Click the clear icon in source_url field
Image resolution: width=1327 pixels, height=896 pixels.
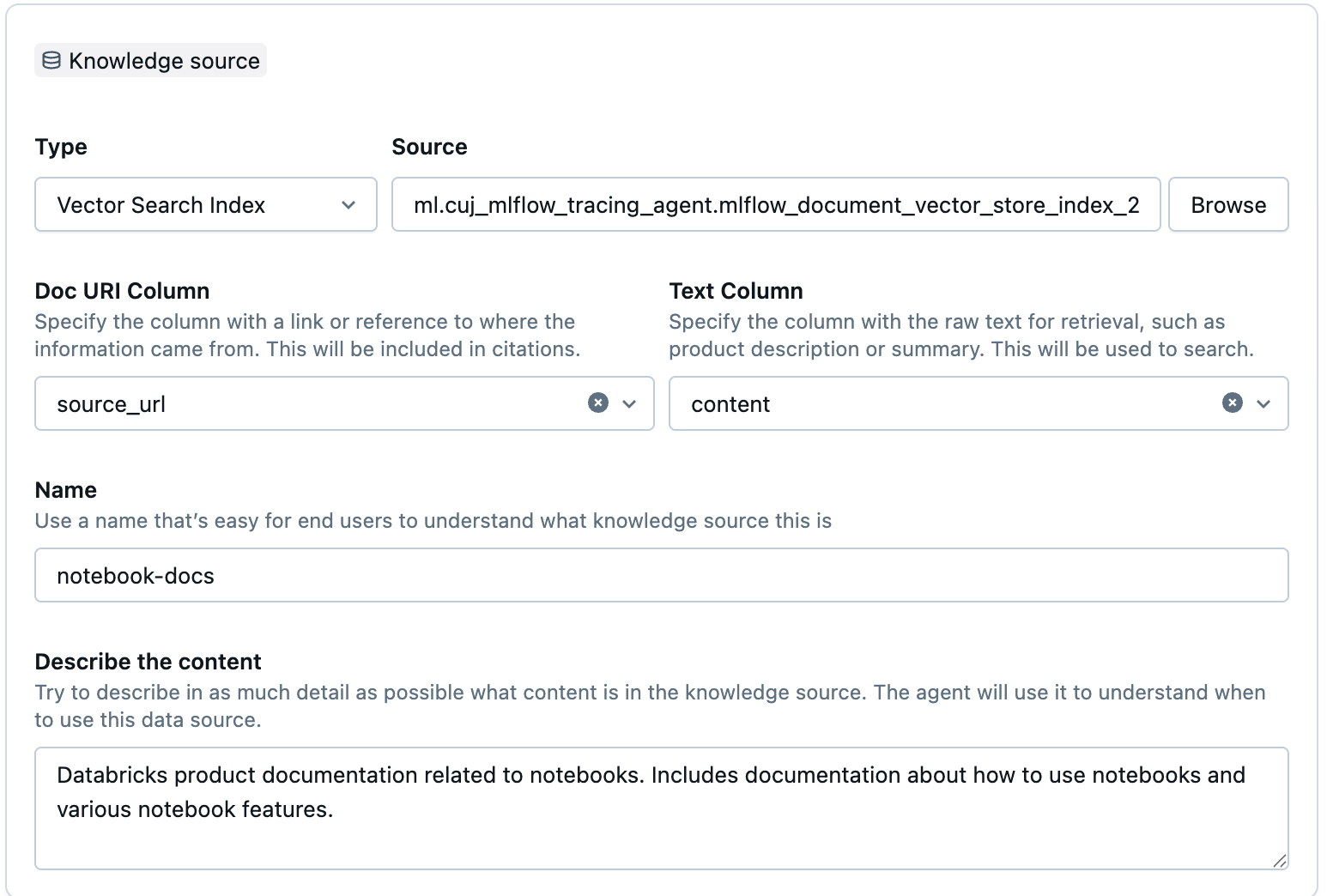pos(597,403)
